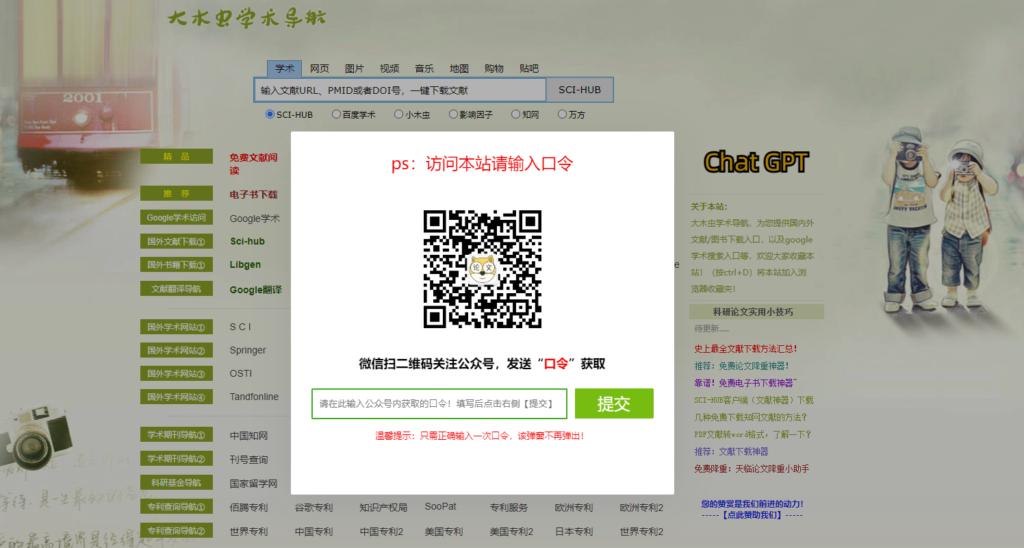This screenshot has width=1024, height=548.
Task: Open the 日本专利 link
Action: coord(574,532)
